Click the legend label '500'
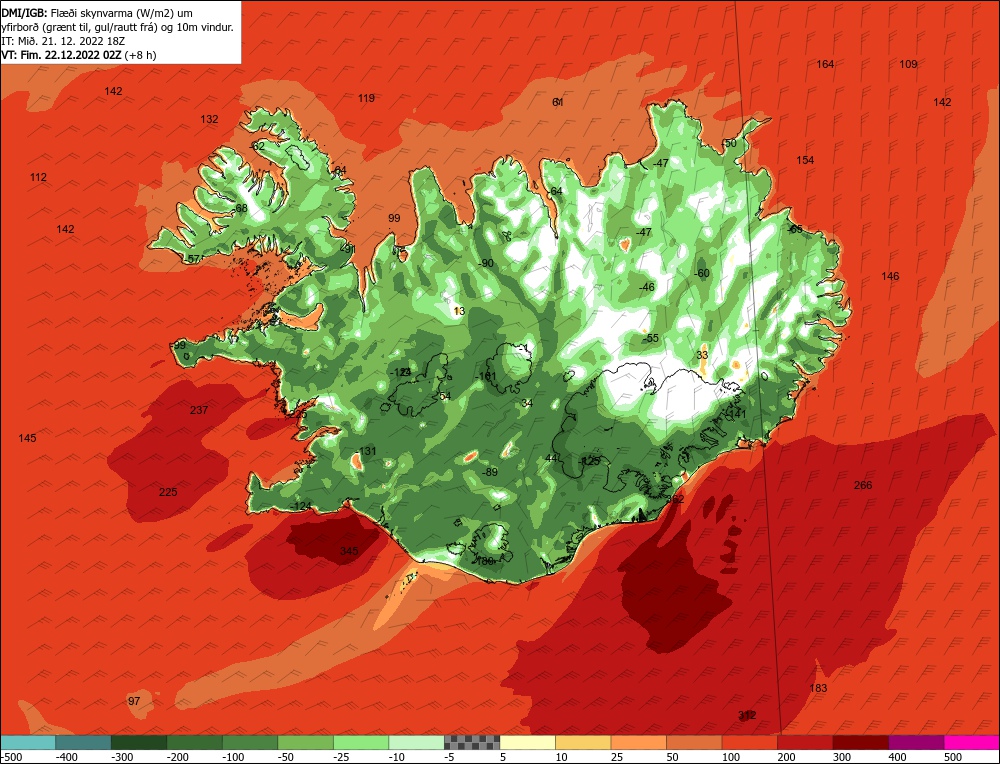Viewport: 1000px width, 764px height. tap(953, 757)
